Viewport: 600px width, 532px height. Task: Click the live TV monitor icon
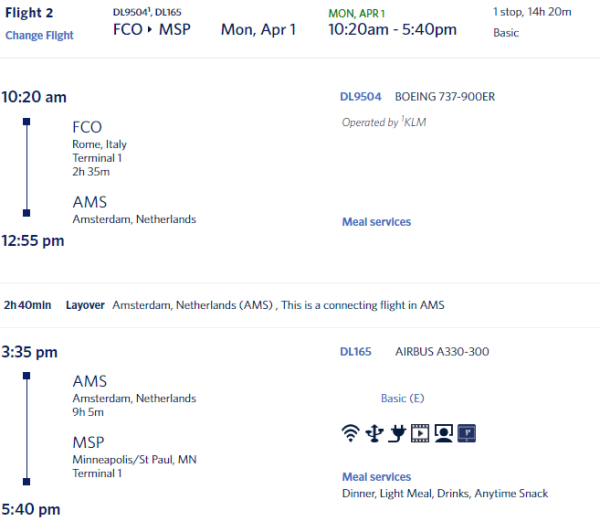(x=467, y=433)
